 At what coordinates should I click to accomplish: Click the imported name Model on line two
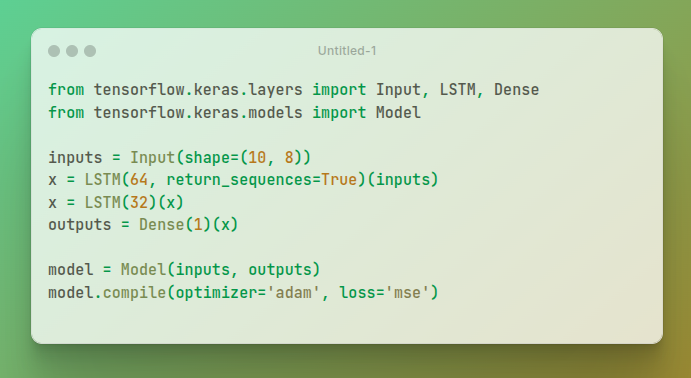(x=398, y=113)
